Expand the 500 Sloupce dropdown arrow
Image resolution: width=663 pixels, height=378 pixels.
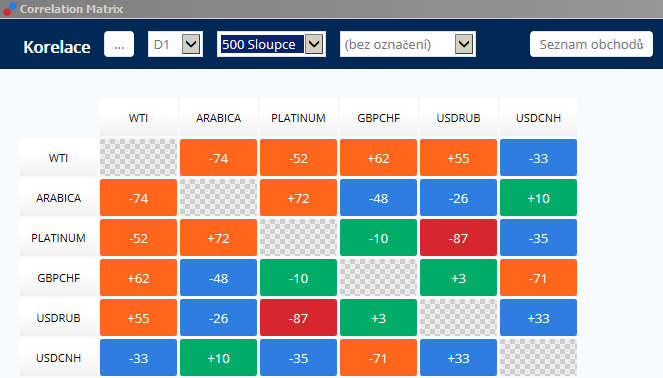click(314, 44)
